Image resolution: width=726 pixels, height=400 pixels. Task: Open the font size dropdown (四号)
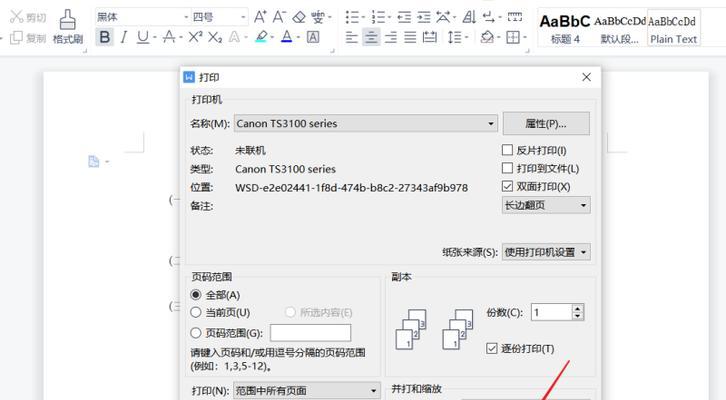tap(243, 18)
